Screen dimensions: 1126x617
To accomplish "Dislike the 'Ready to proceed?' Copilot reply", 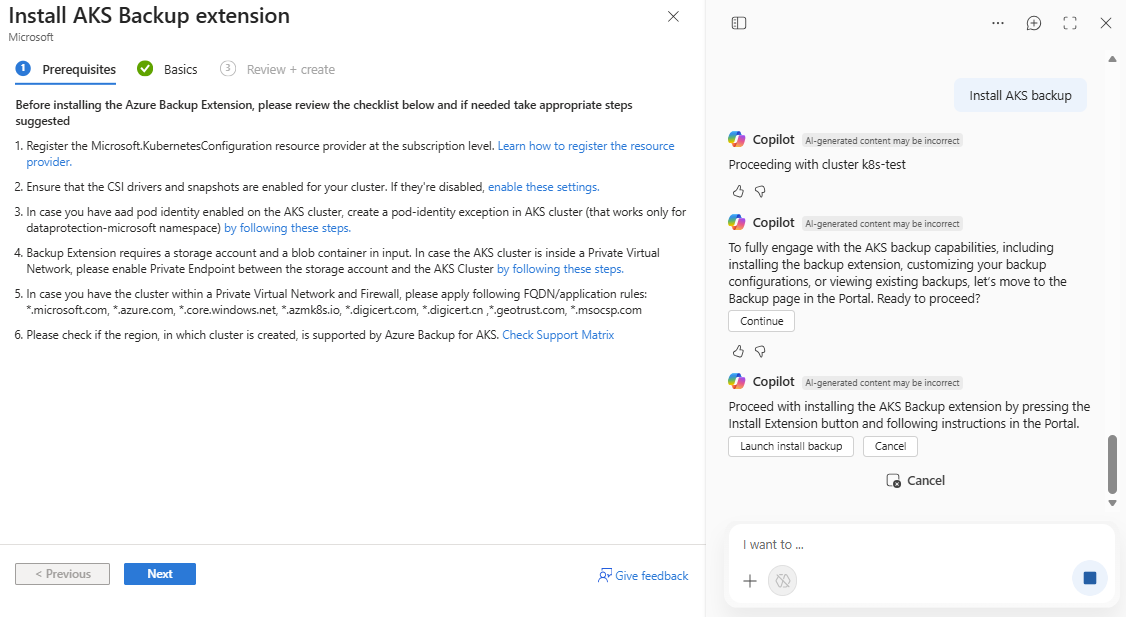I will tap(760, 351).
